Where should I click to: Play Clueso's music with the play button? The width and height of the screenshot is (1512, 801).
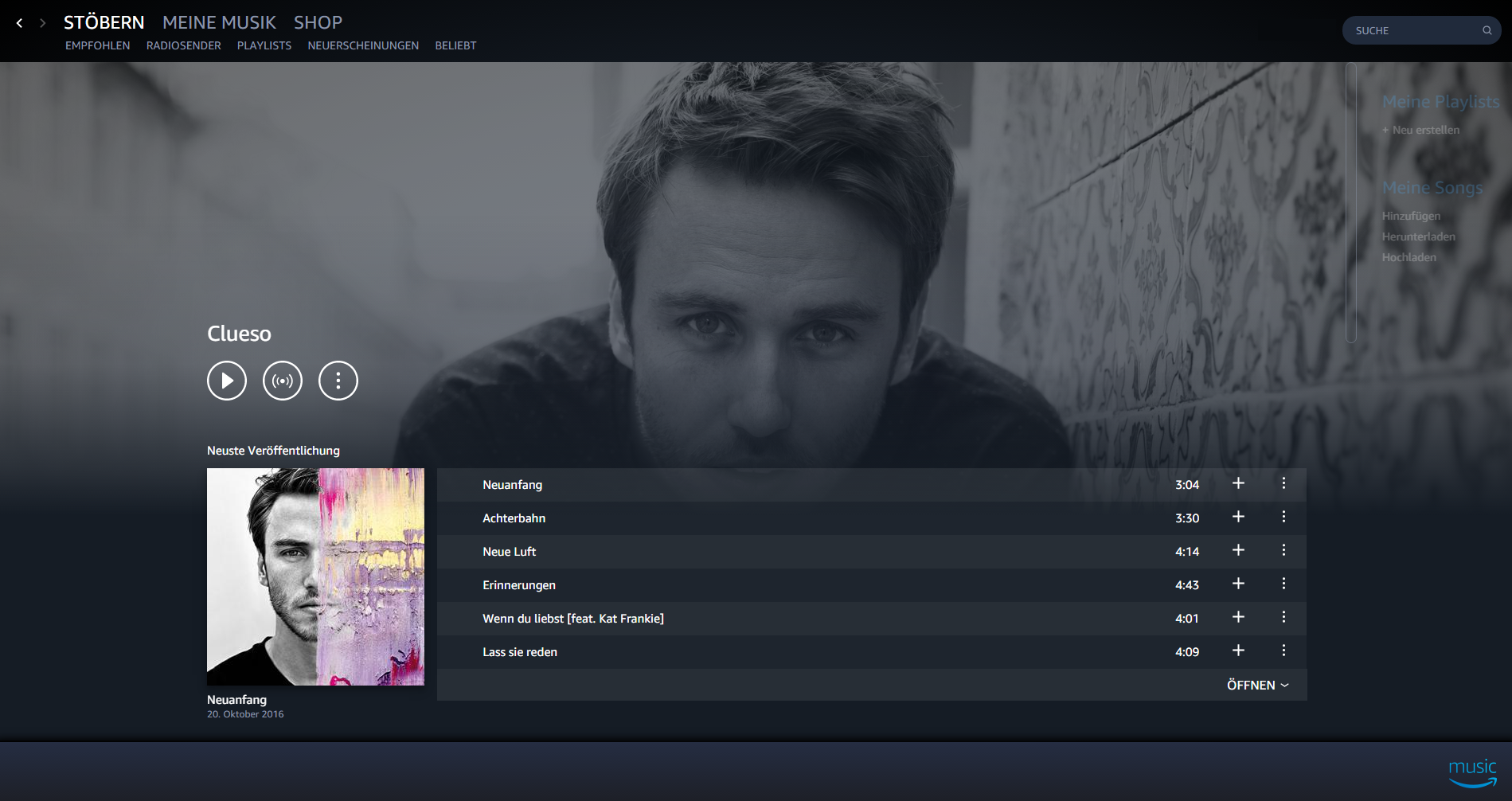[227, 381]
